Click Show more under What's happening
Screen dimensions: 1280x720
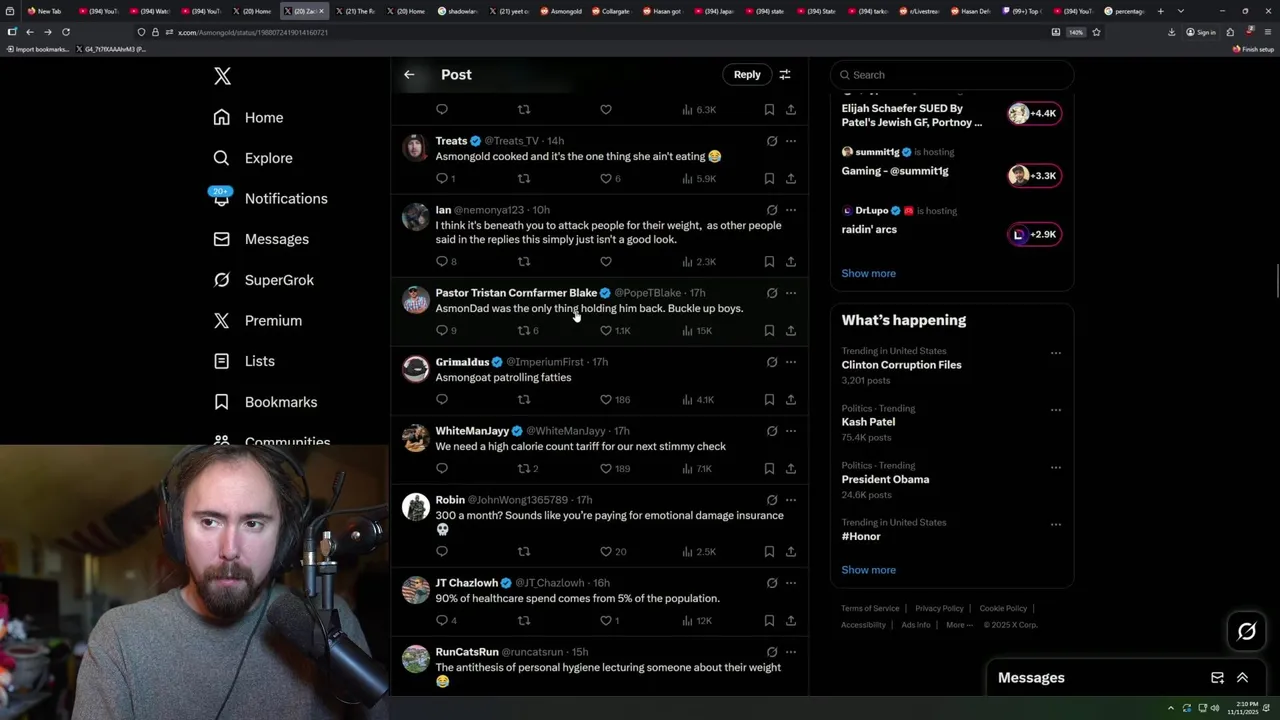pos(868,570)
